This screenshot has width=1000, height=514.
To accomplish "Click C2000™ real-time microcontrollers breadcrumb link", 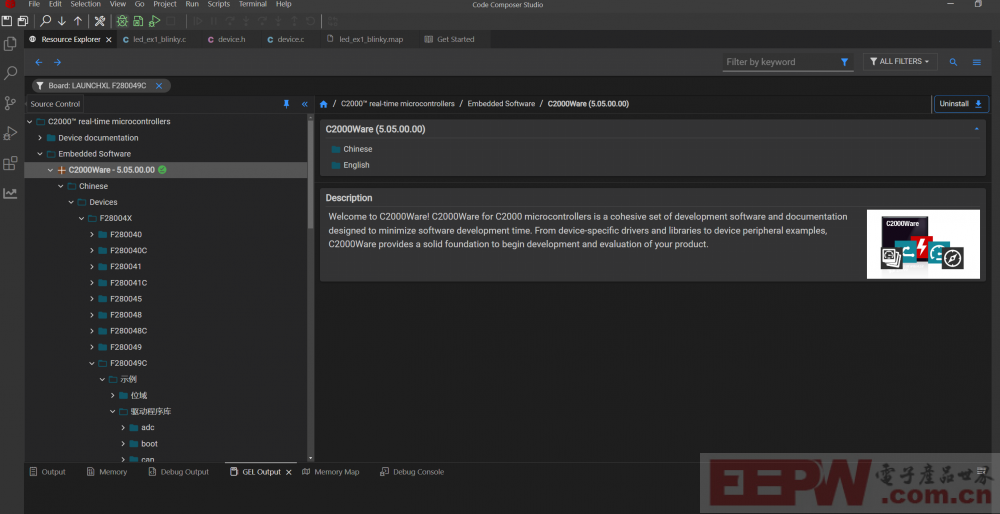I will point(398,104).
